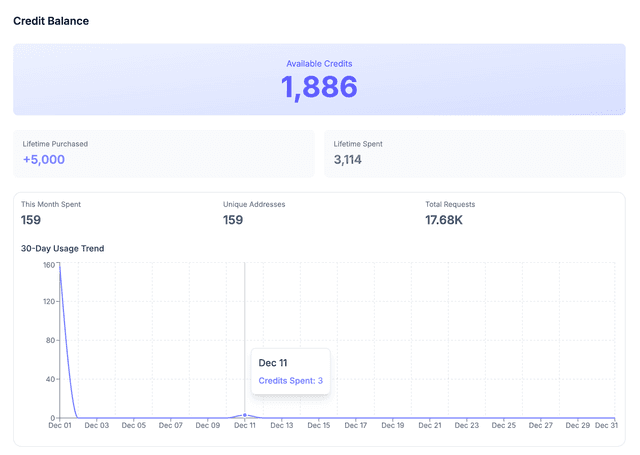Viewport: 640px width, 455px height.
Task: Click the Lifetime Purchased label
Action: pyautogui.click(x=55, y=144)
